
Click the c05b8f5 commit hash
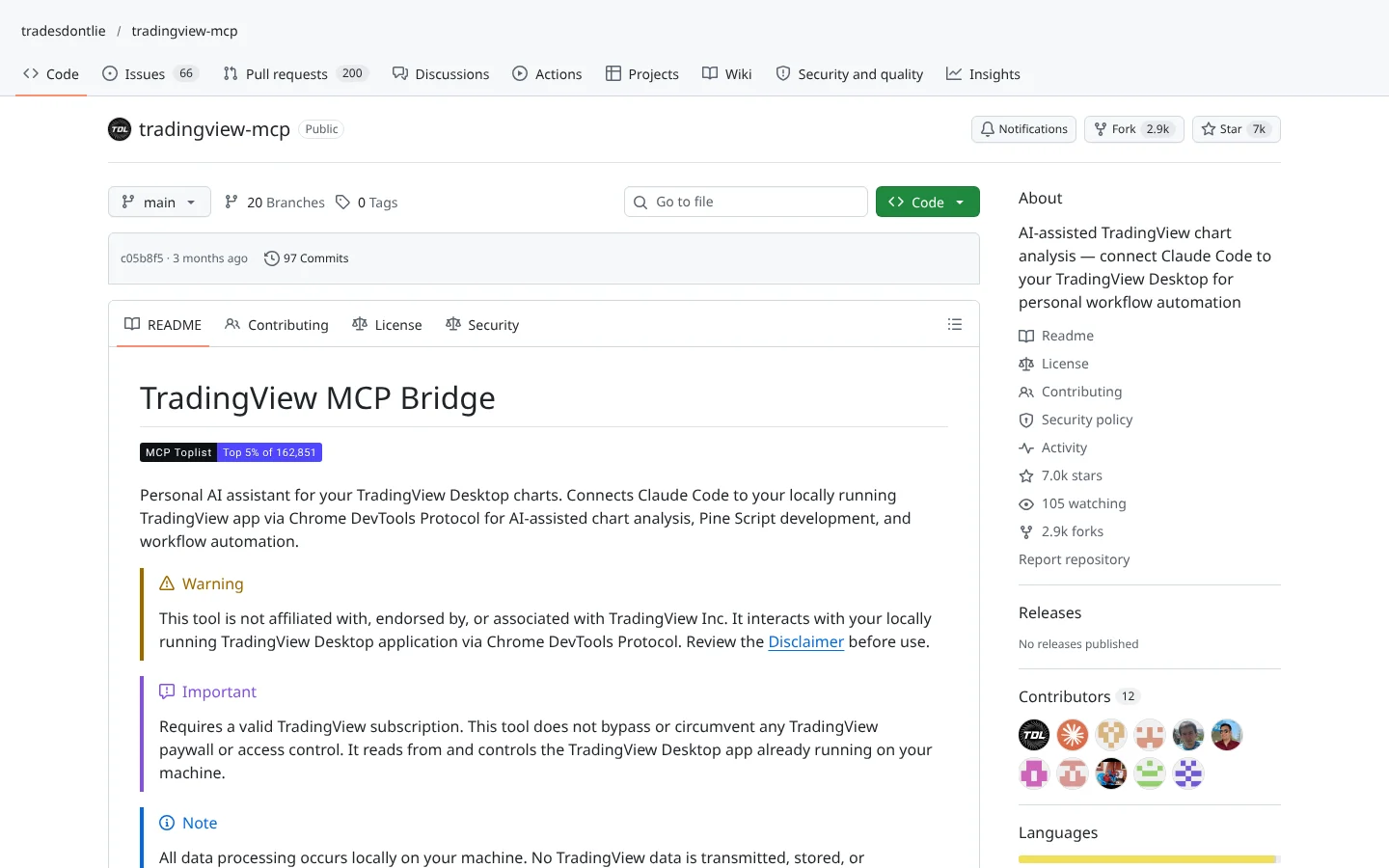click(x=142, y=258)
